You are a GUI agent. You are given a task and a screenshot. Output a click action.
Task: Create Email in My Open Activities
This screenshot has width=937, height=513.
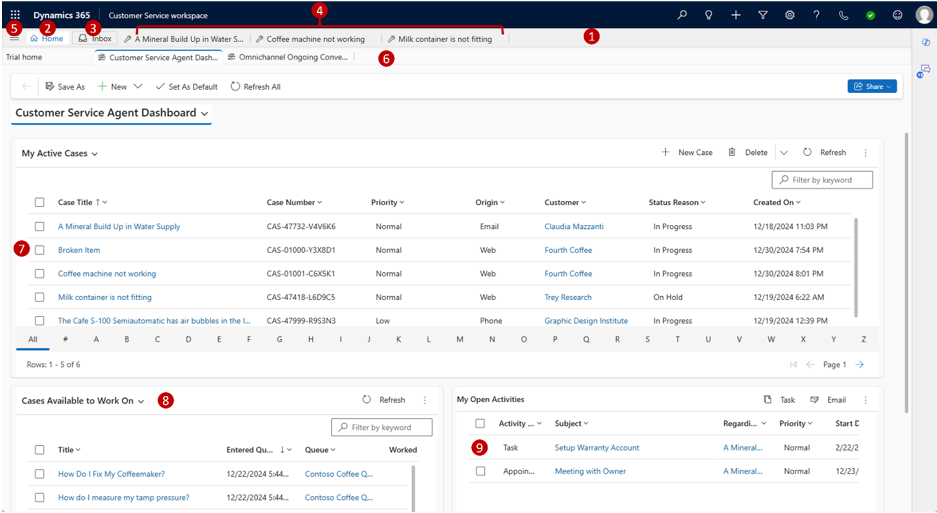(828, 400)
